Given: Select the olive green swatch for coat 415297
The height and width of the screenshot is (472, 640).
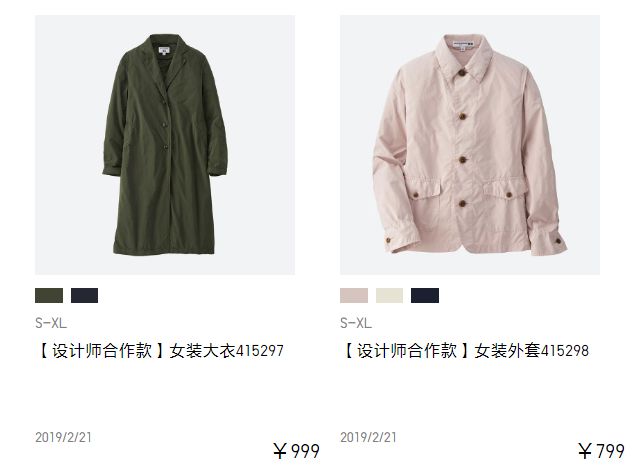Looking at the screenshot, I should [x=49, y=295].
